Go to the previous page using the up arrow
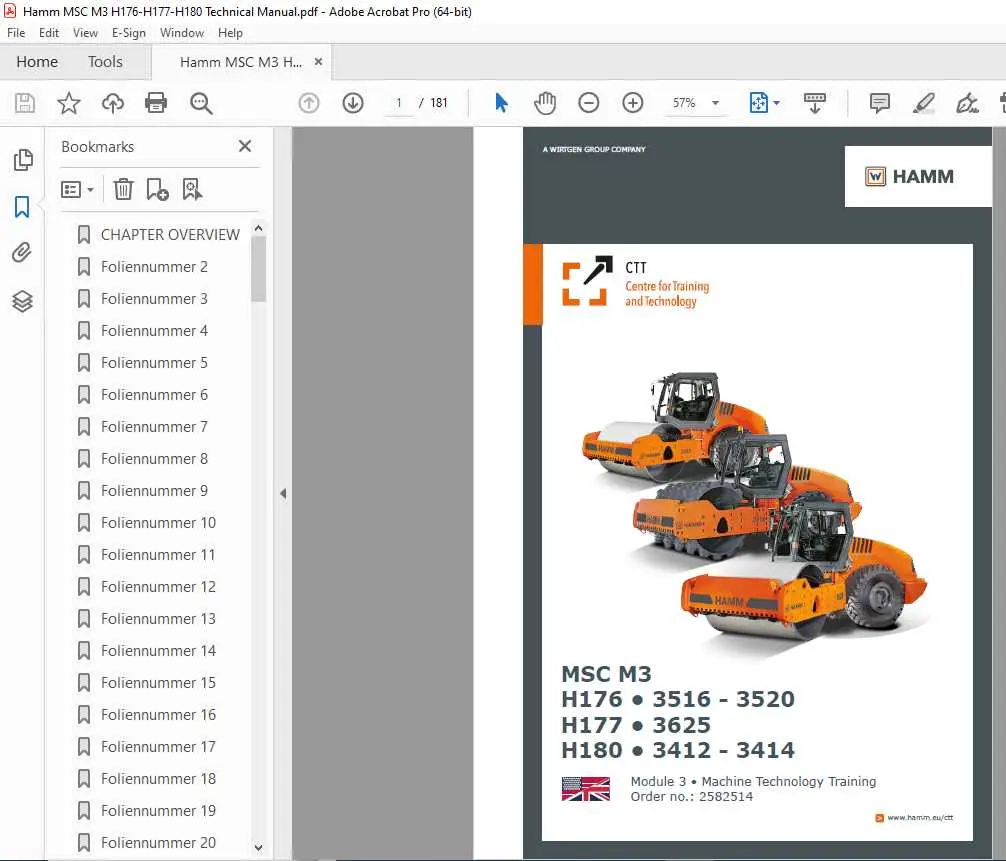 (x=309, y=103)
